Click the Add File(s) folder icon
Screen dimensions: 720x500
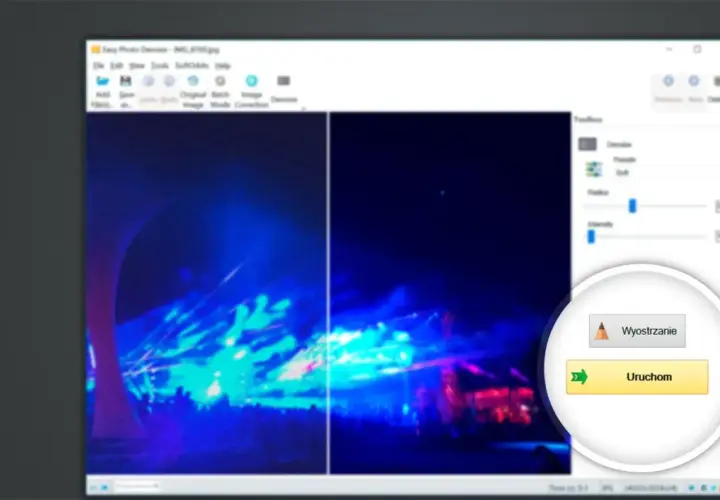[102, 81]
